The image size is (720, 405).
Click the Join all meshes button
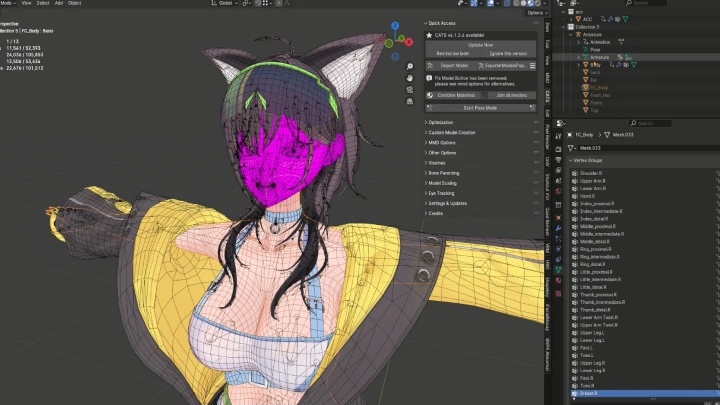click(512, 95)
